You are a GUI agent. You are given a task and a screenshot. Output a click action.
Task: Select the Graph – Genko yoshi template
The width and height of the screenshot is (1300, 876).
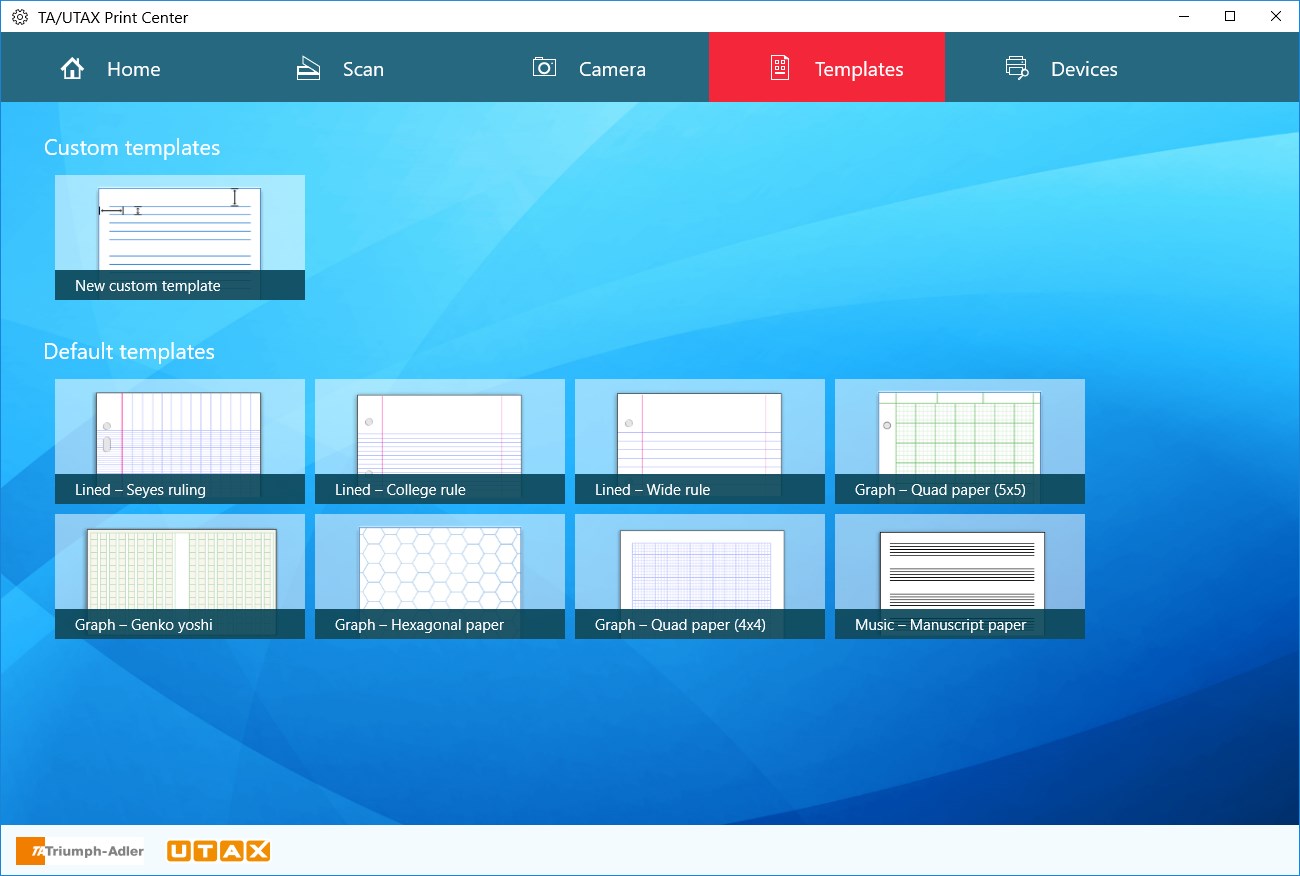click(179, 576)
